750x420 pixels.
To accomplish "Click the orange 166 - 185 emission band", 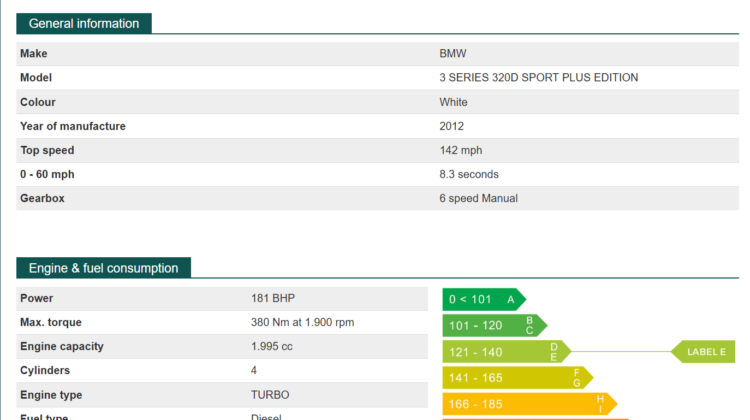I will pyautogui.click(x=529, y=404).
